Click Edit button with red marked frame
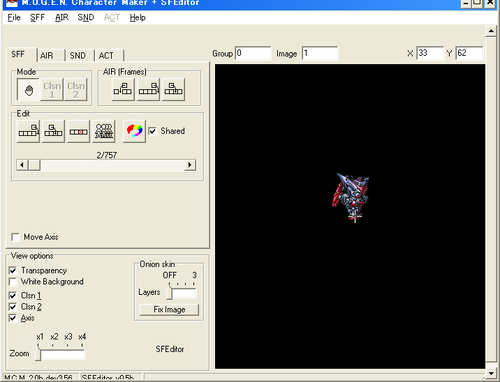The image size is (500, 382). click(78, 131)
